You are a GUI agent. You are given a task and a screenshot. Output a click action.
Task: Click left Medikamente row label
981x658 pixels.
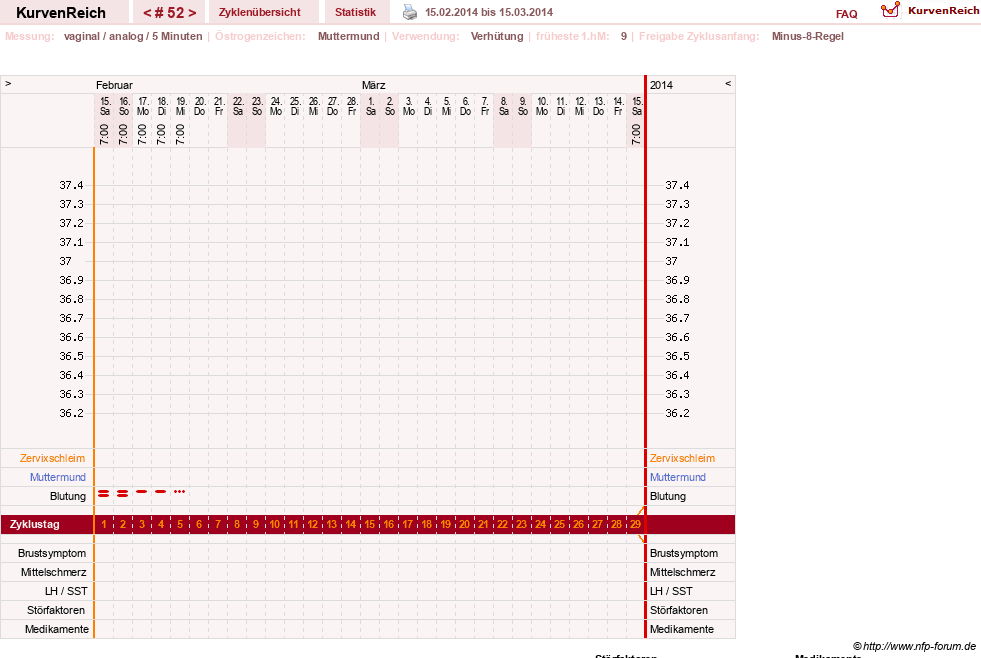[x=57, y=629]
